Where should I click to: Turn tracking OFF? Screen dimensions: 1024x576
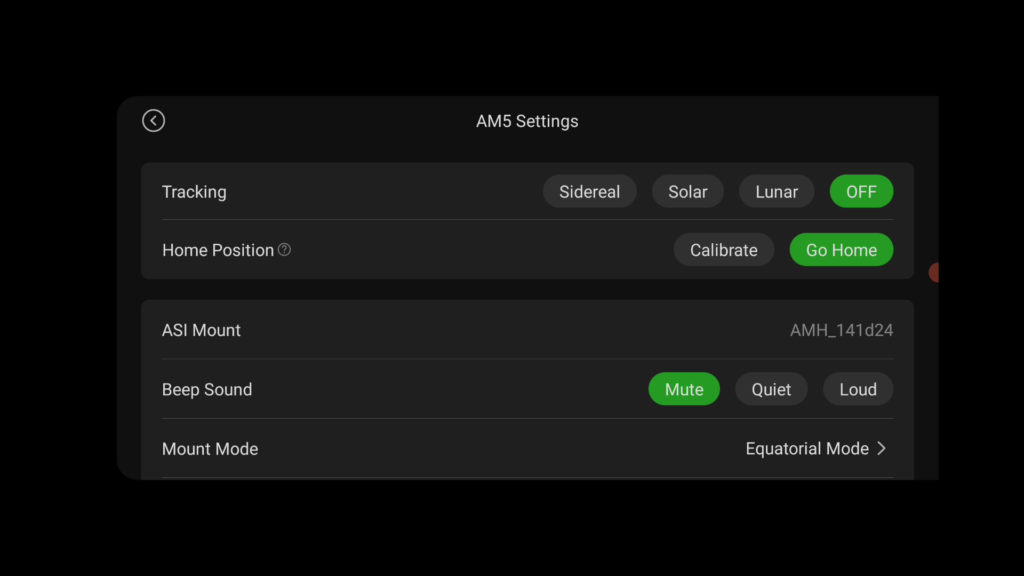[x=861, y=191]
